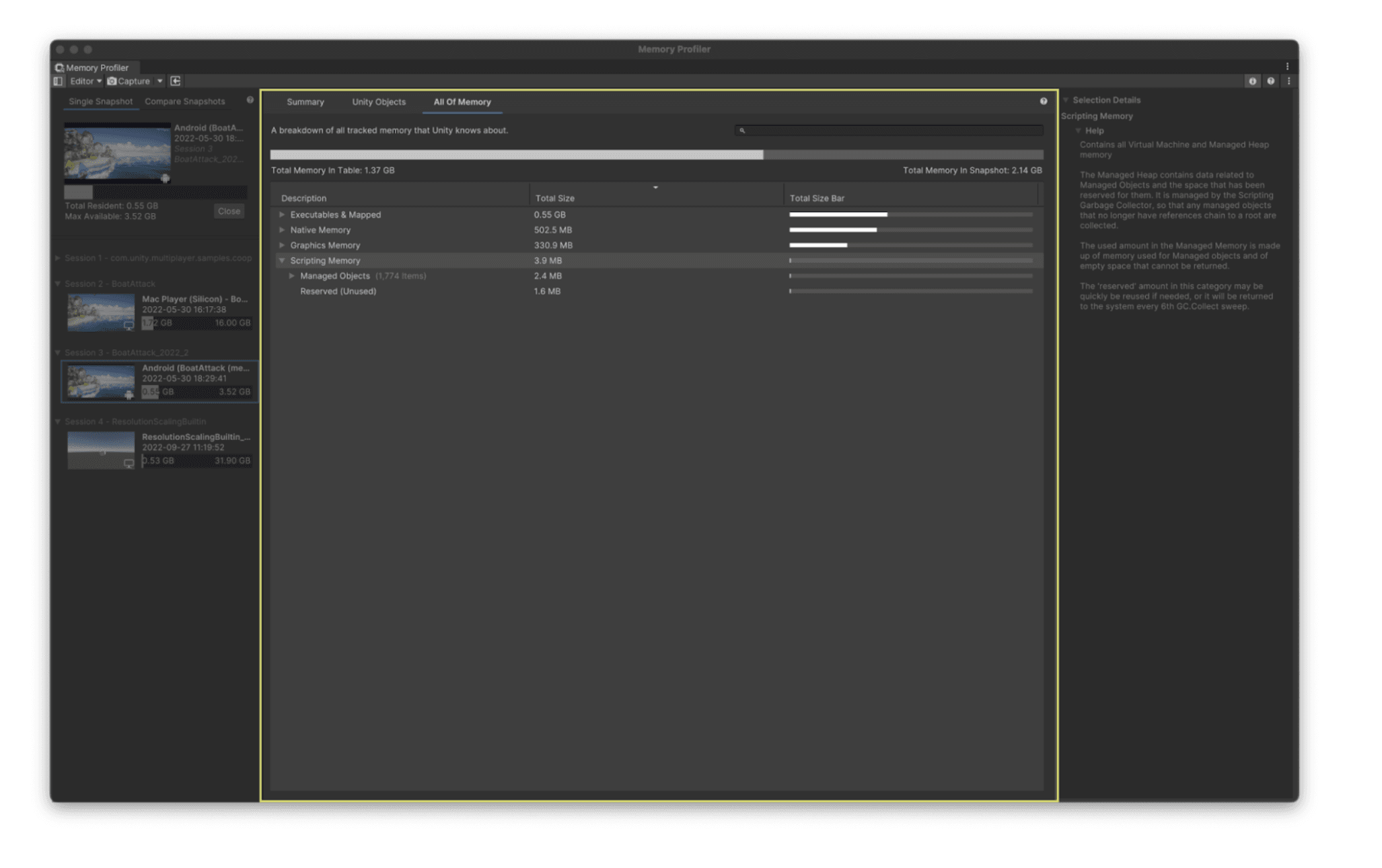Screen dimensions: 1382x868
Task: Select the All Of Memory tab
Action: coord(462,102)
